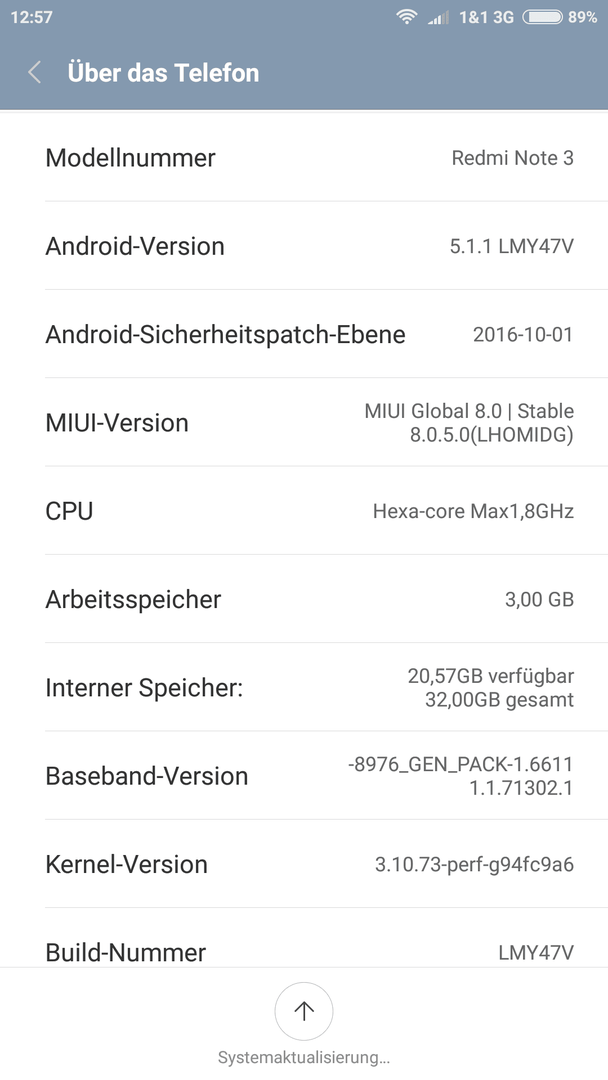Open the Modellnummer row
The image size is (608, 1080).
coord(304,158)
